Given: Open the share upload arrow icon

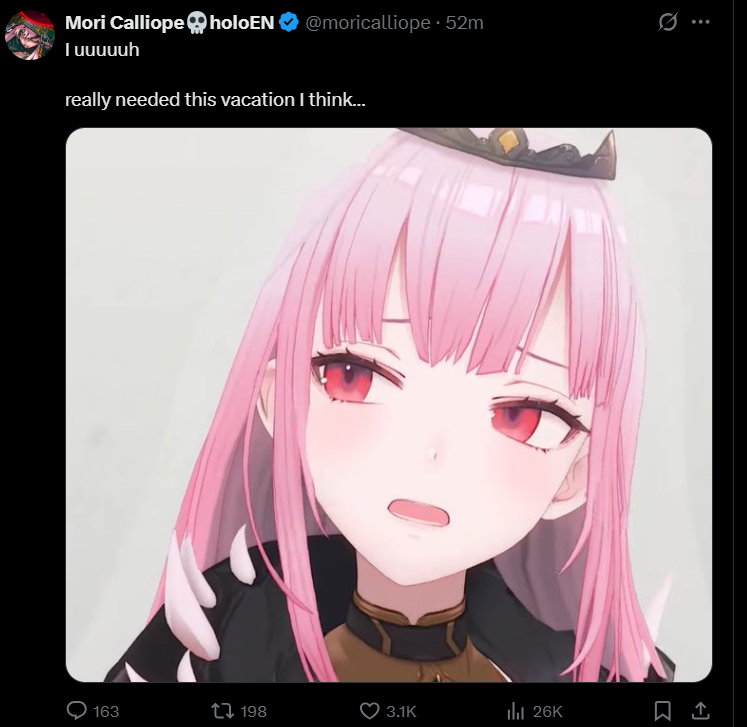Looking at the screenshot, I should 700,710.
